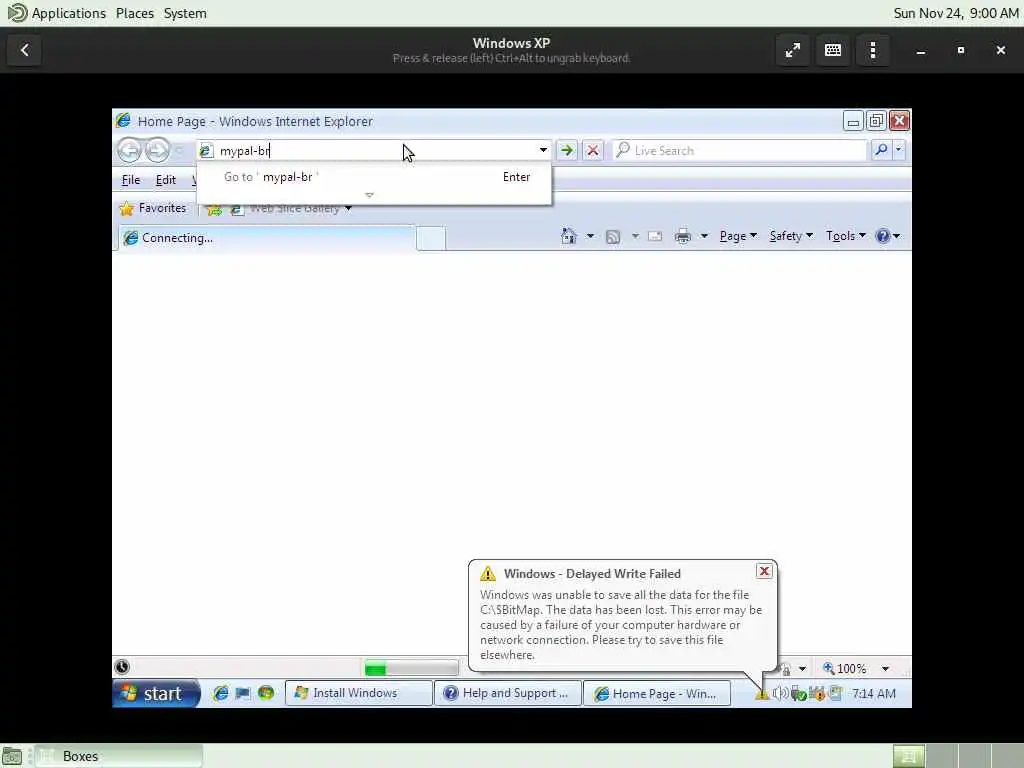Screen dimensions: 1024x768
Task: Close the Delayed Write Failed balloon
Action: (x=764, y=571)
